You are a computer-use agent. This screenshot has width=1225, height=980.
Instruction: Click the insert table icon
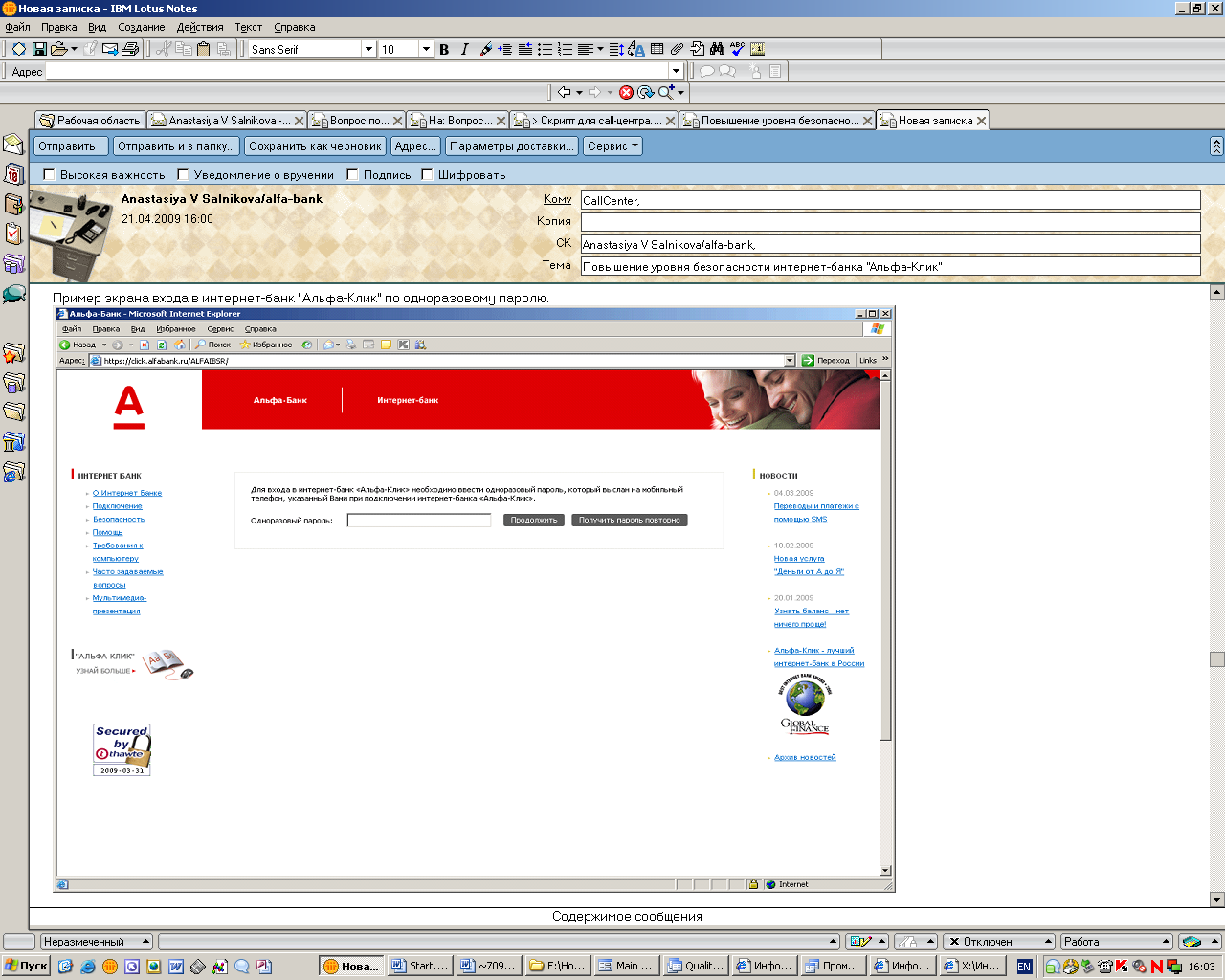(x=657, y=49)
